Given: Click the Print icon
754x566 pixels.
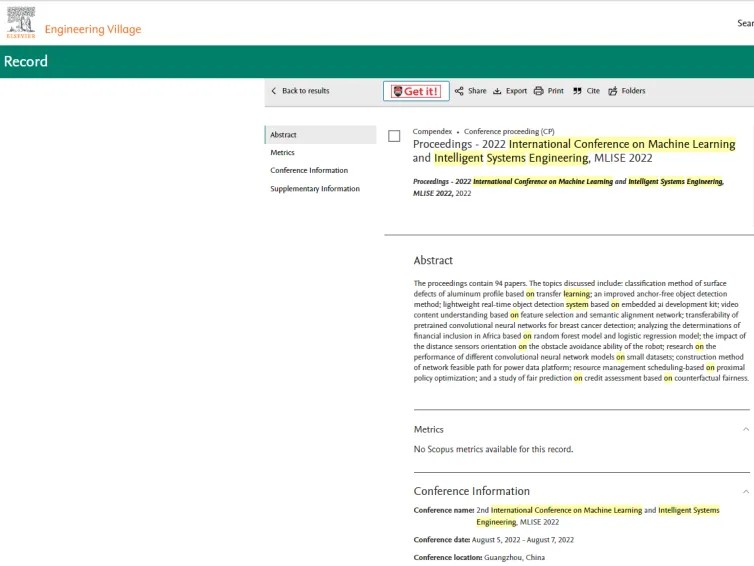Looking at the screenshot, I should click(538, 91).
